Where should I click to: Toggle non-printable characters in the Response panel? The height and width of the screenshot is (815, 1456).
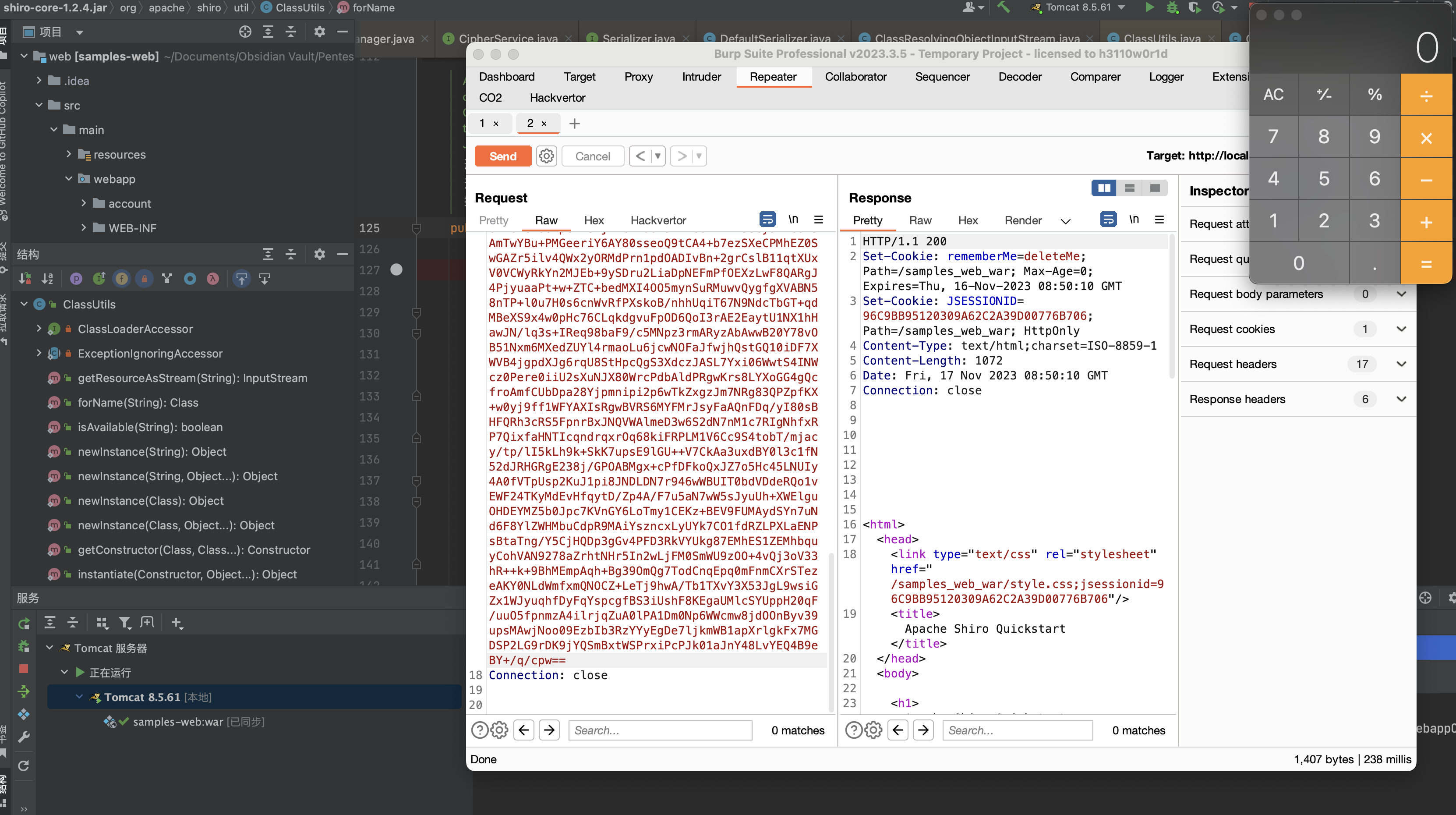1134,220
